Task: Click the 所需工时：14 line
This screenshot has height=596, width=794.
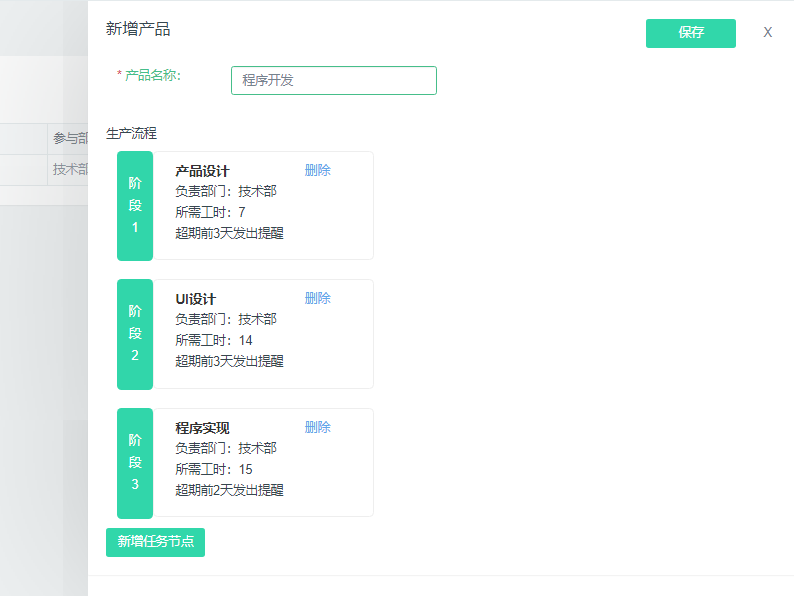Action: 213,341
